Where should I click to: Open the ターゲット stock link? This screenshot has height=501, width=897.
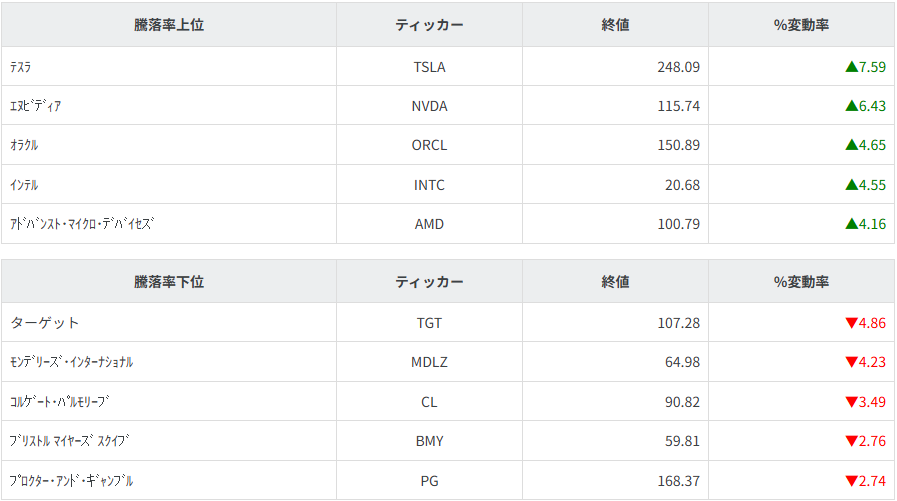pos(45,323)
